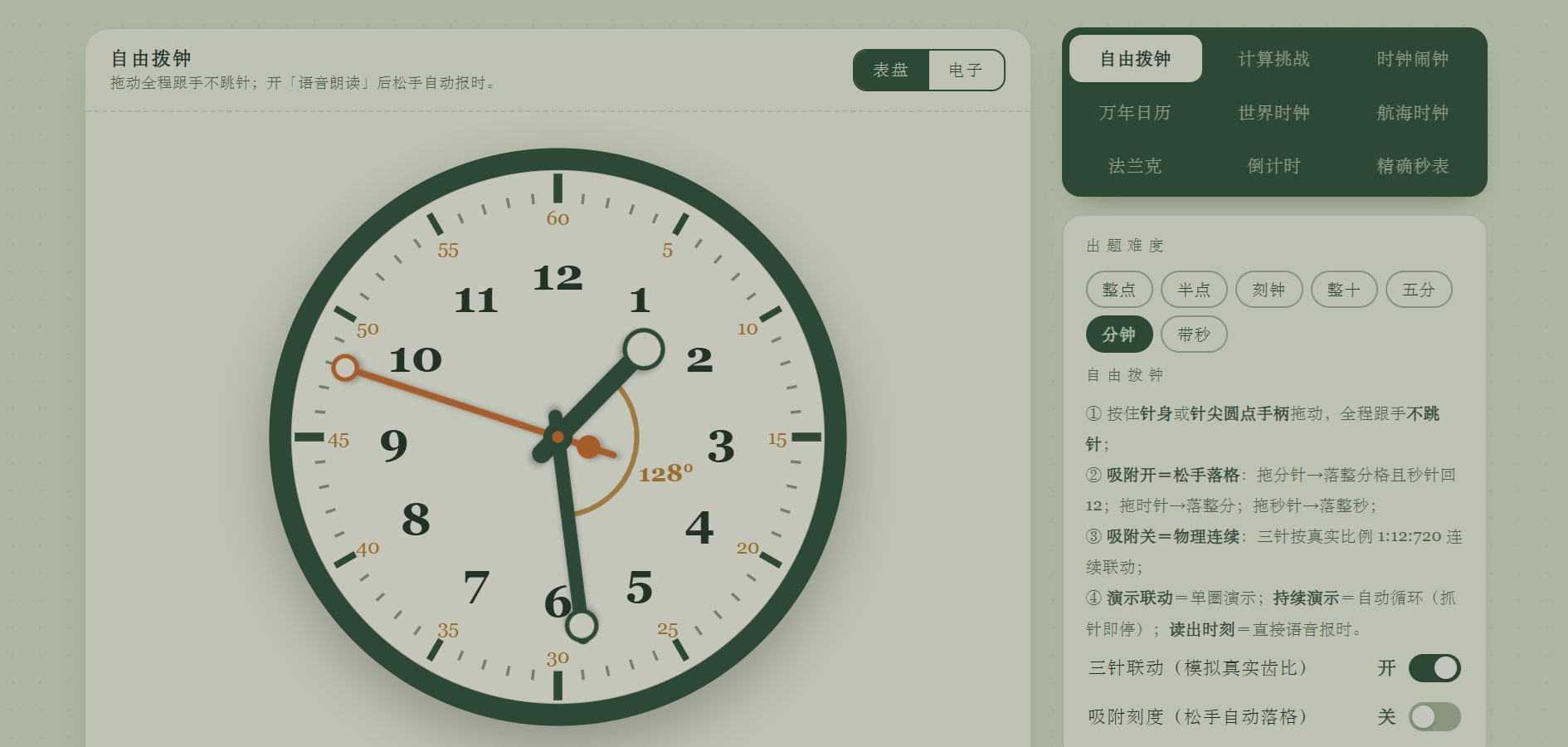The width and height of the screenshot is (1568, 747).
Task: Click the orange second hand tip handle
Action: pyautogui.click(x=345, y=368)
